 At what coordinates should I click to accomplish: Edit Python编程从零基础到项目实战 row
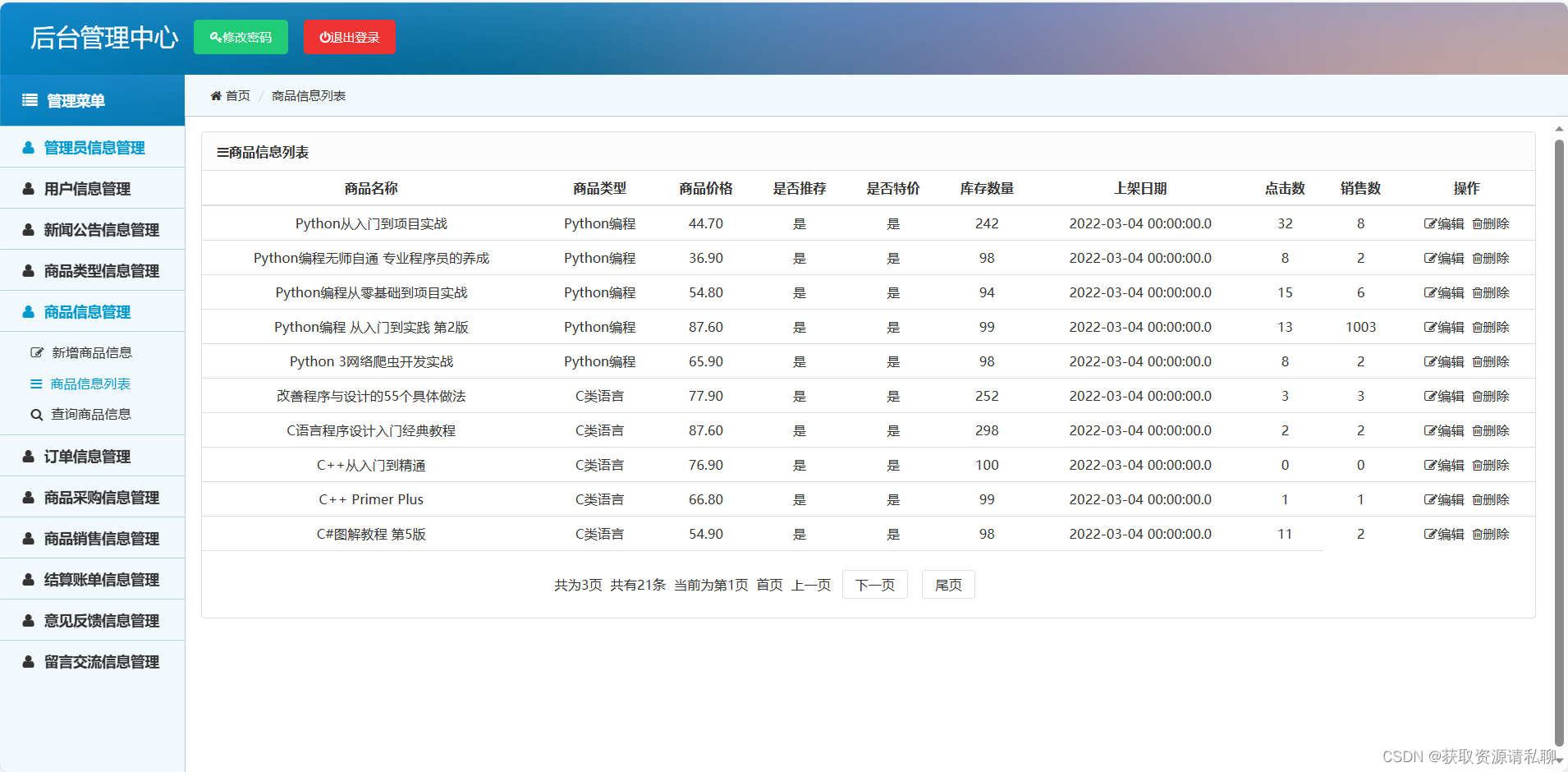[1444, 292]
